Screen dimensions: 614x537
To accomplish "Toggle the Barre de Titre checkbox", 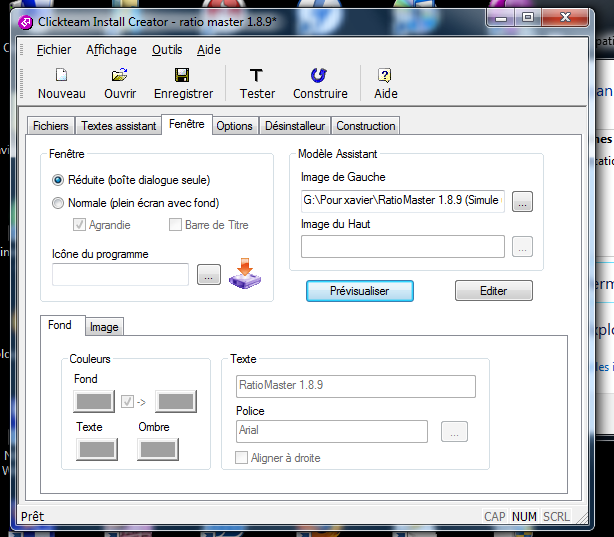I will (175, 224).
